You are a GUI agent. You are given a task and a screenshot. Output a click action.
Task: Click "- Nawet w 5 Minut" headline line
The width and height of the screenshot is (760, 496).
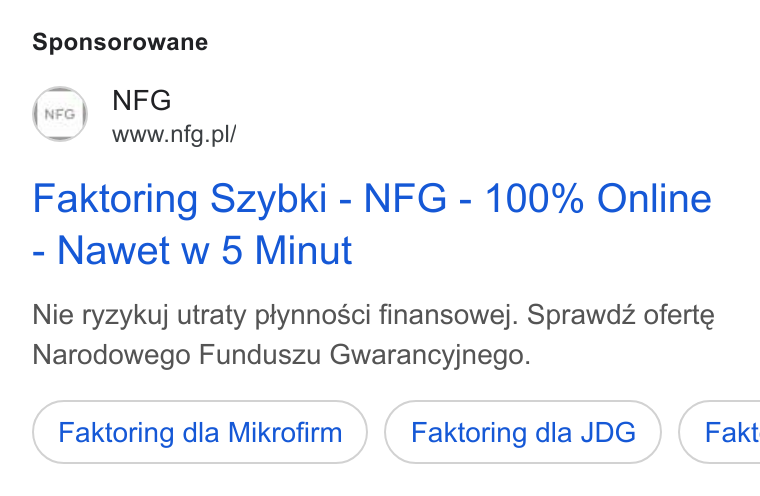[x=192, y=251]
